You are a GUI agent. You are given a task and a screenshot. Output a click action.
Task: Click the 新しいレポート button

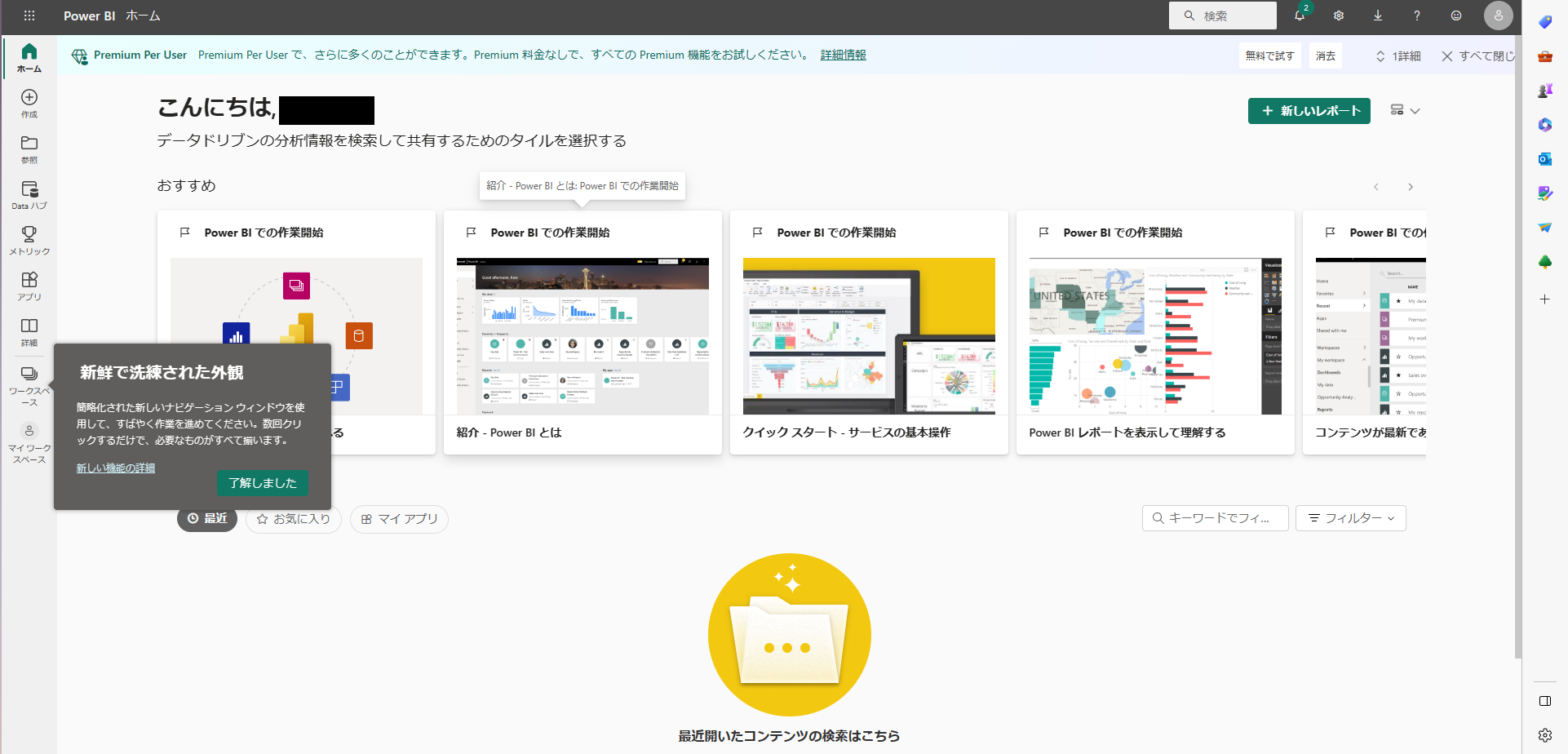[1309, 110]
